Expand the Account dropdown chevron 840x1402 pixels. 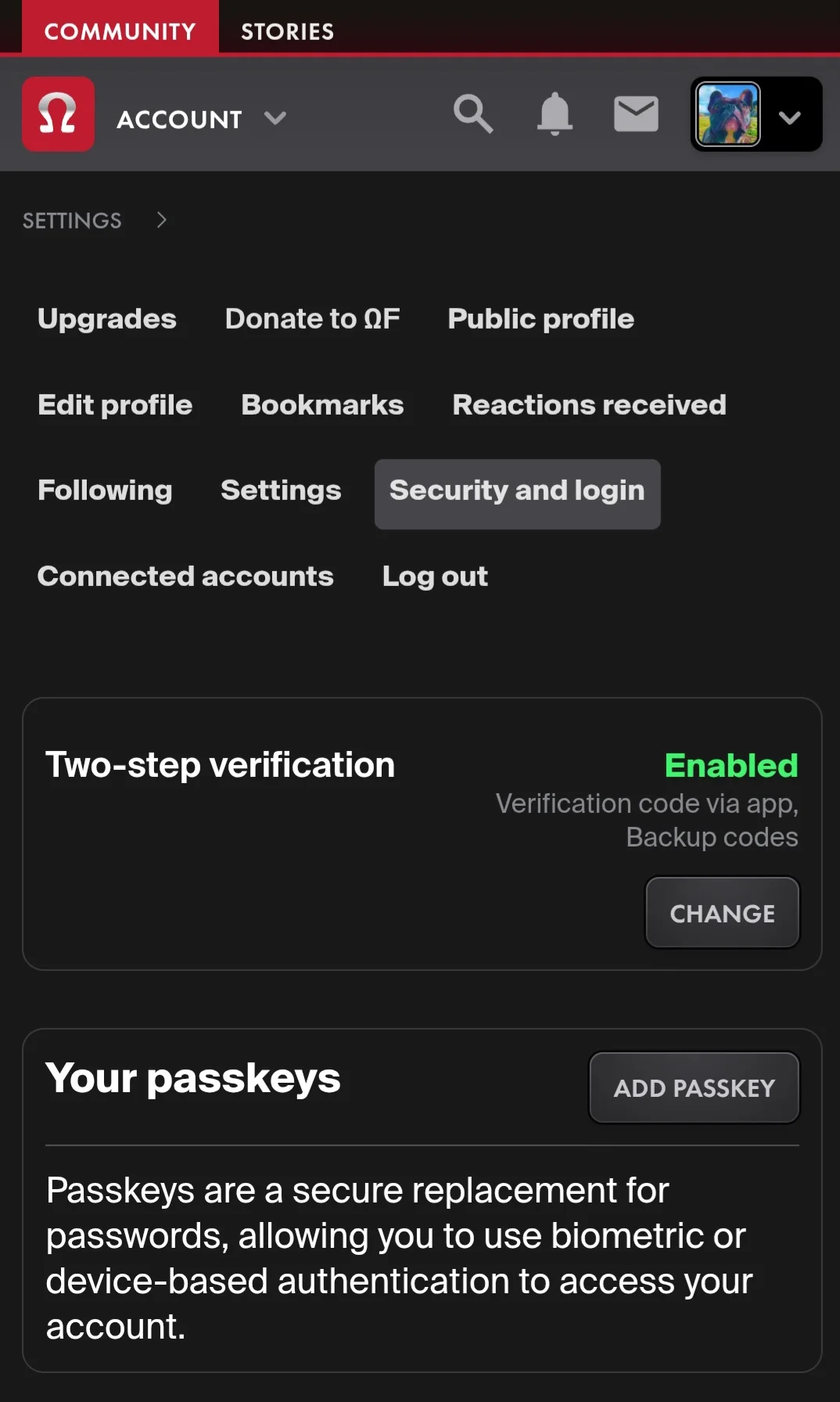275,118
